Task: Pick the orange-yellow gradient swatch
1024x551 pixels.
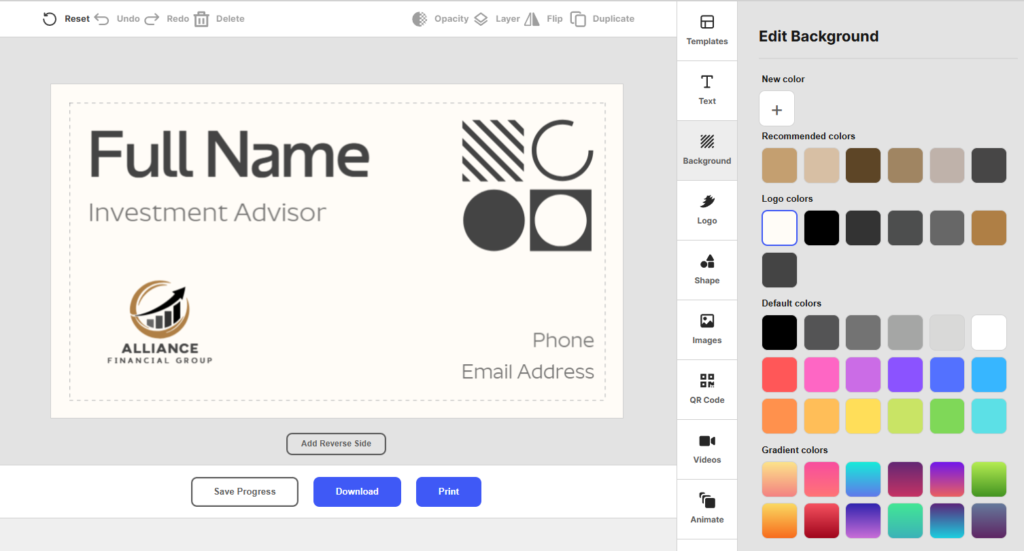Action: tap(779, 521)
